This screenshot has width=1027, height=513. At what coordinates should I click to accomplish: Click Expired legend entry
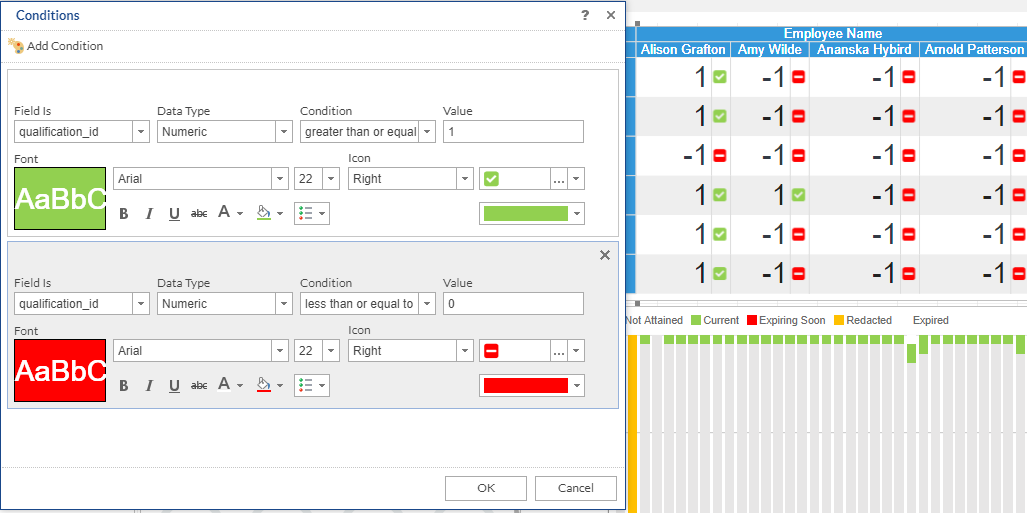930,320
